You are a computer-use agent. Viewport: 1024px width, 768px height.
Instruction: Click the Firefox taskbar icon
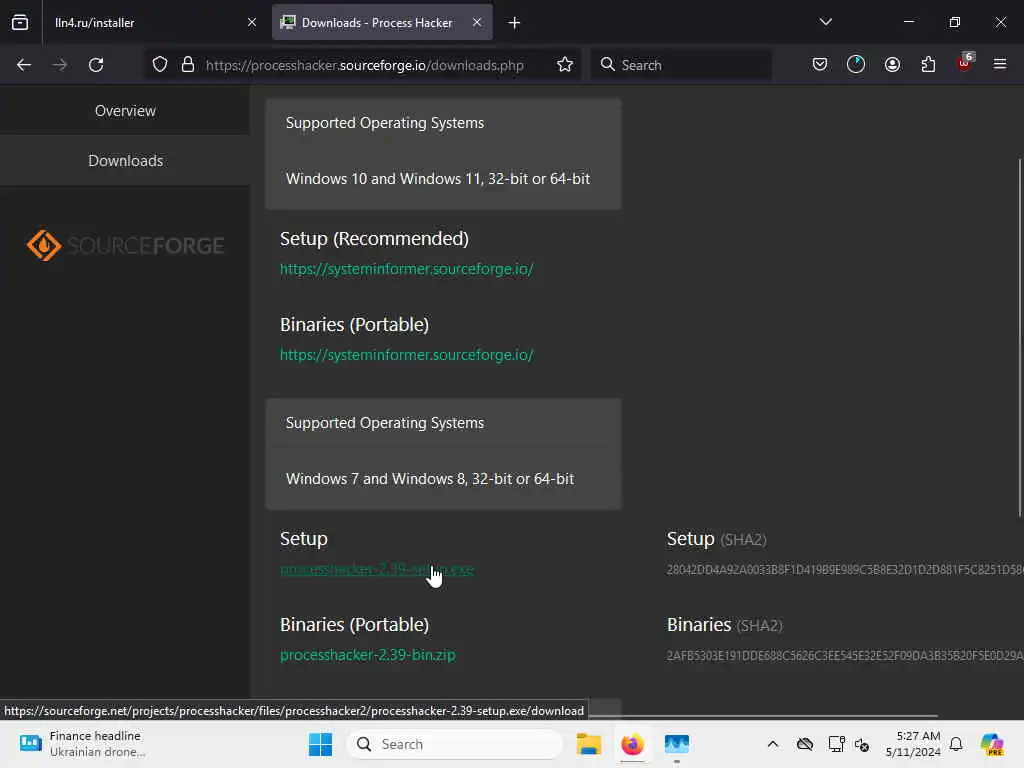coord(632,744)
